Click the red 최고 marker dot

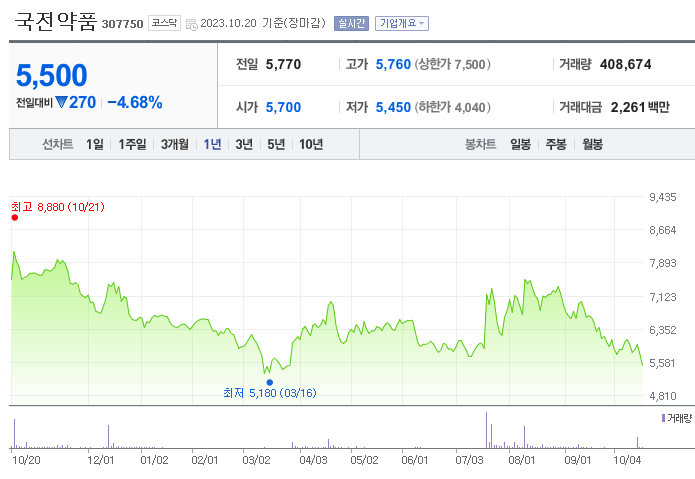pyautogui.click(x=15, y=217)
